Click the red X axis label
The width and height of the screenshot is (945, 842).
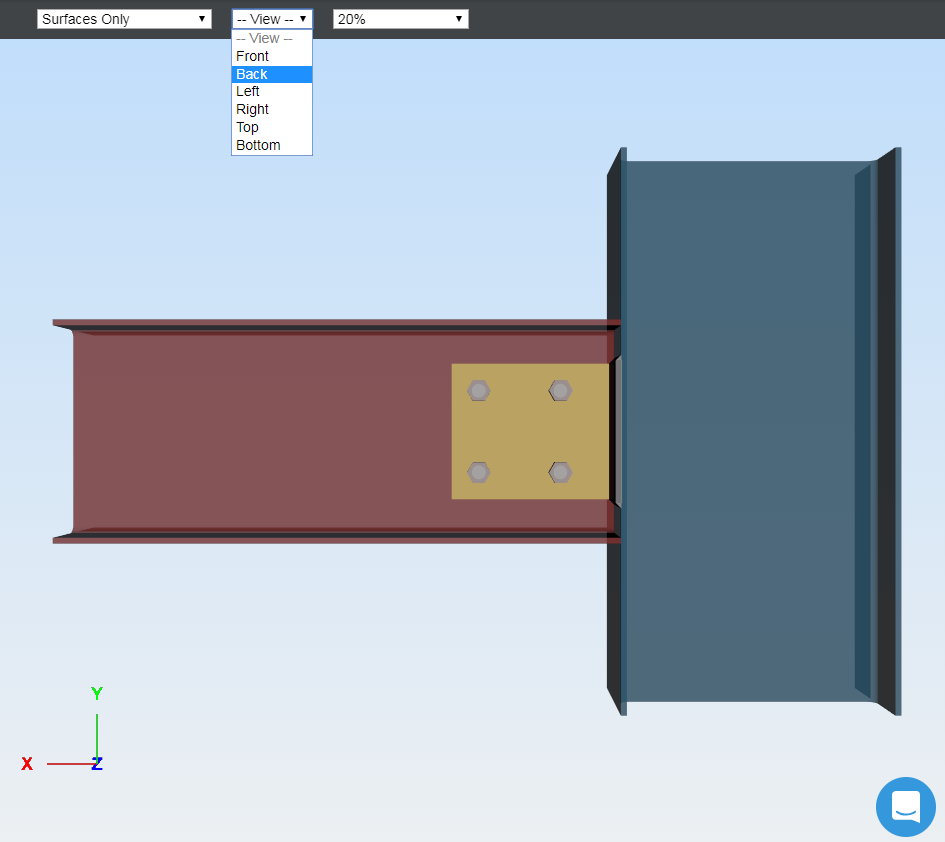(27, 764)
